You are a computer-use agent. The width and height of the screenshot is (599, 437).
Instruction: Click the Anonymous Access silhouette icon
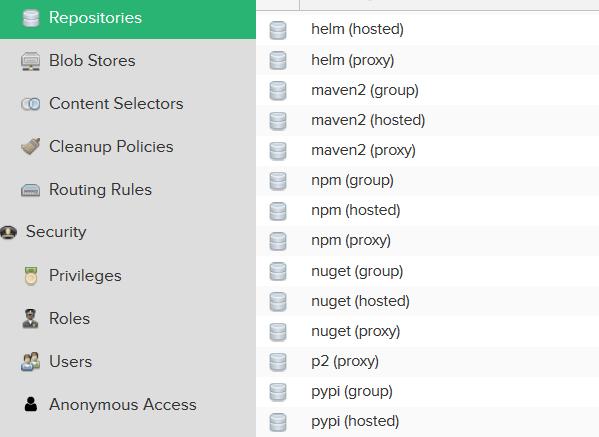pyautogui.click(x=31, y=404)
